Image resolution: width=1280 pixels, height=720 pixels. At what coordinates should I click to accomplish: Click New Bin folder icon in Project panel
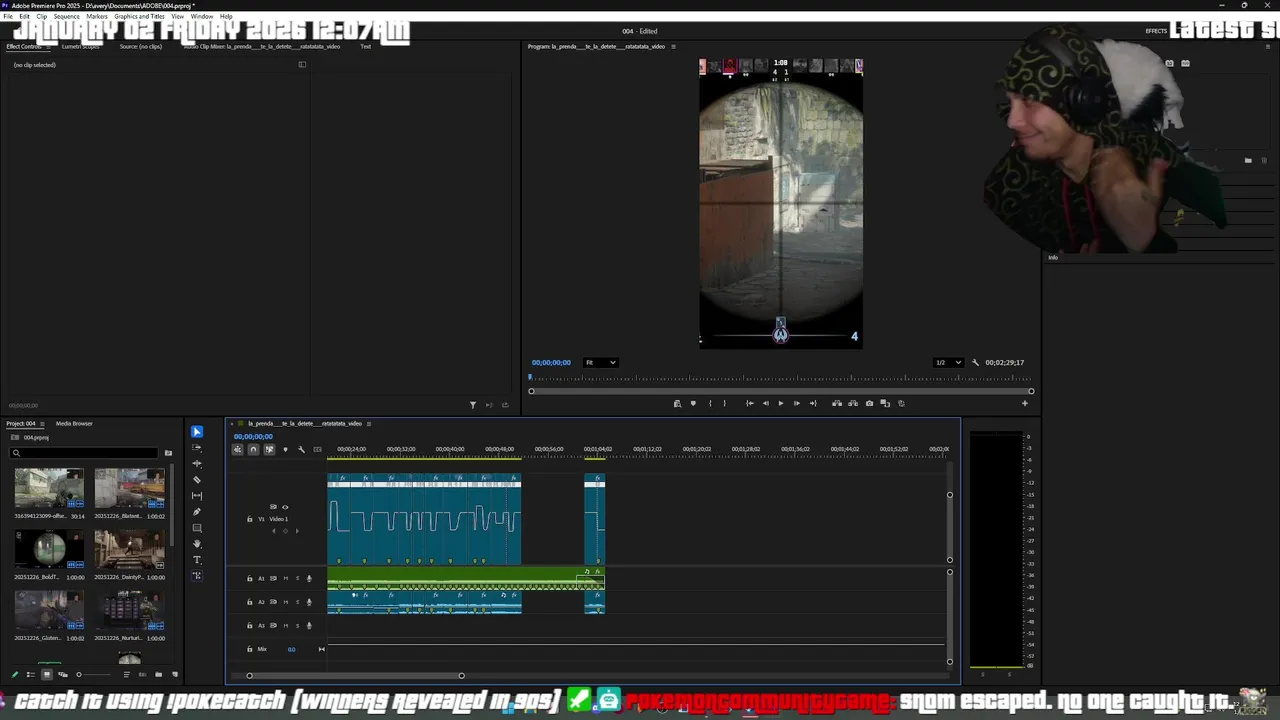point(158,674)
